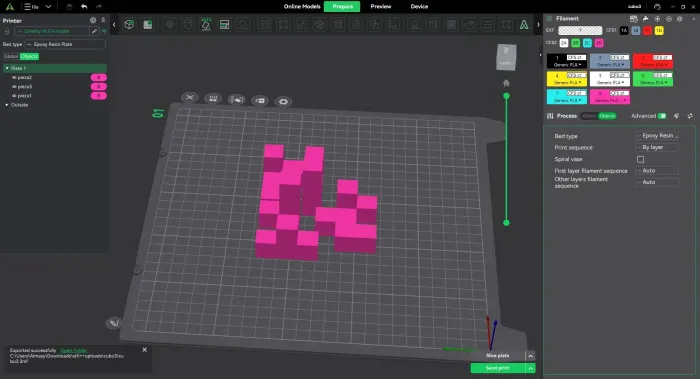
Task: Select Global in the left object list toggle
Action: (x=11, y=56)
